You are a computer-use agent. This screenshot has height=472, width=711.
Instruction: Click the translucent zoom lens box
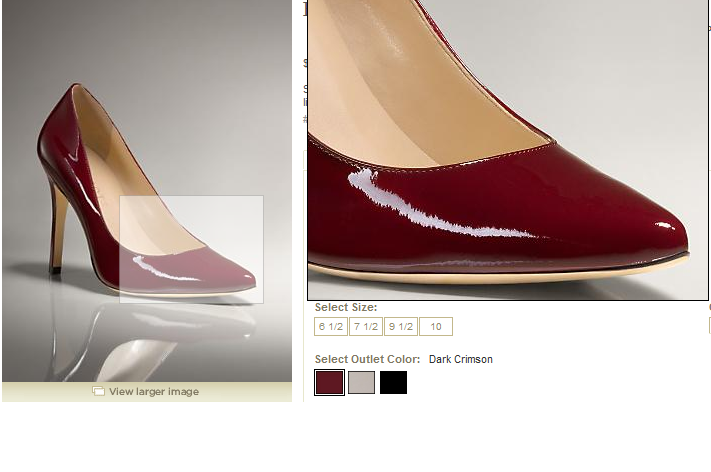[191, 249]
